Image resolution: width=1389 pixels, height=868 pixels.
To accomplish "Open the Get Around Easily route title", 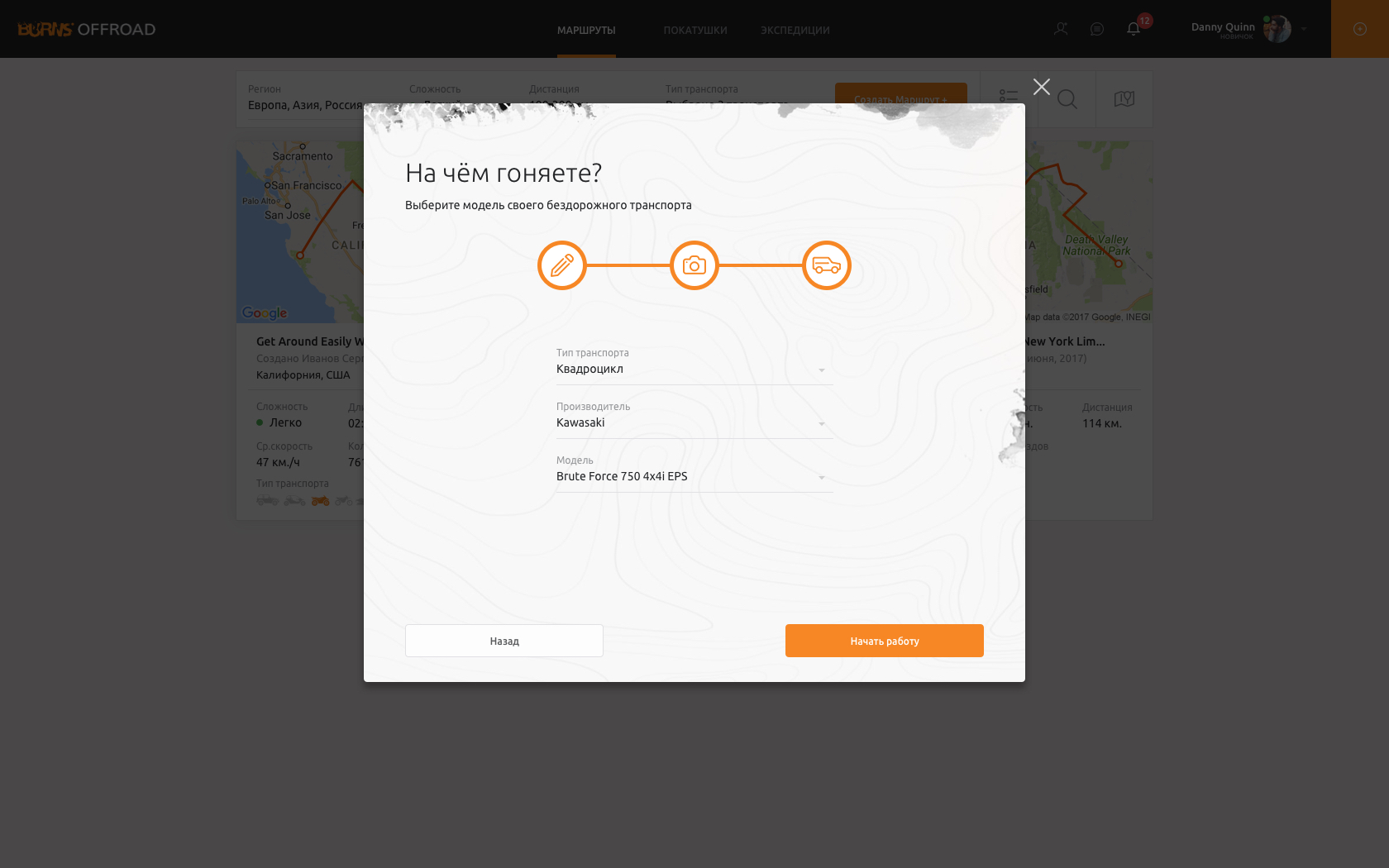I will (x=310, y=341).
